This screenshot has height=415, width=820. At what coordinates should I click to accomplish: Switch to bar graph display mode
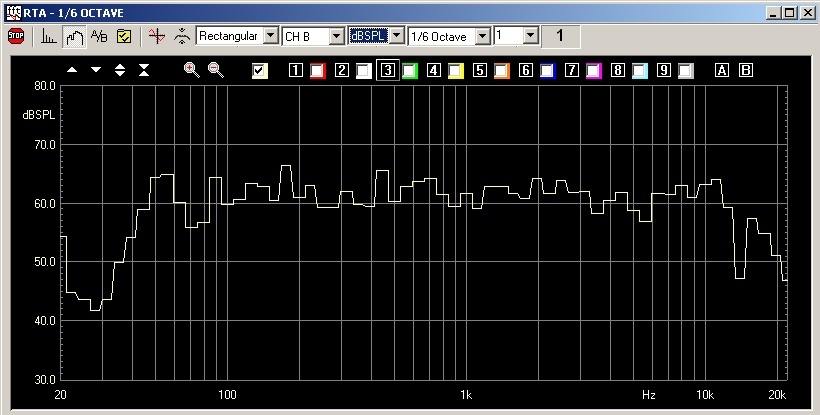[x=49, y=36]
